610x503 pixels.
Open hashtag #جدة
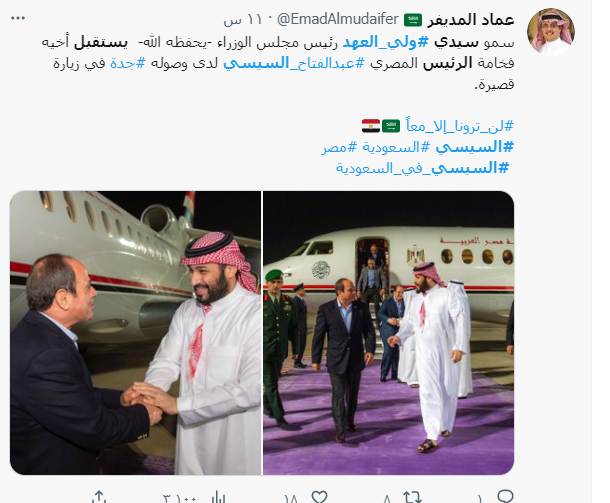pyautogui.click(x=128, y=63)
